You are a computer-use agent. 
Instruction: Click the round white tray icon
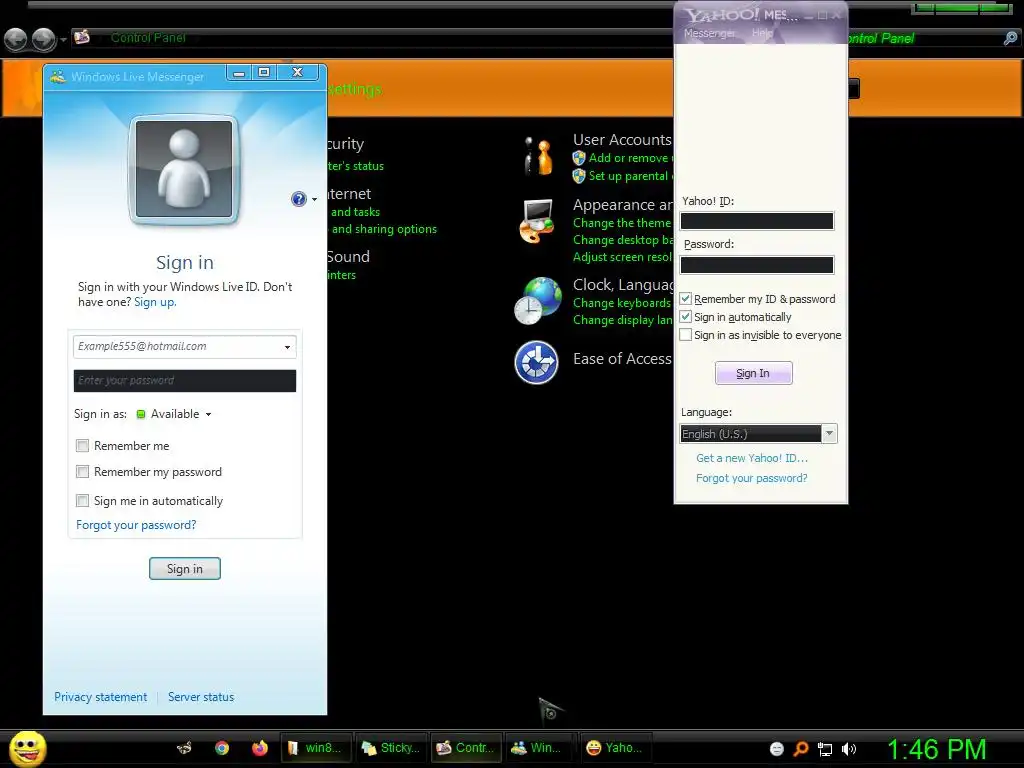pos(776,749)
